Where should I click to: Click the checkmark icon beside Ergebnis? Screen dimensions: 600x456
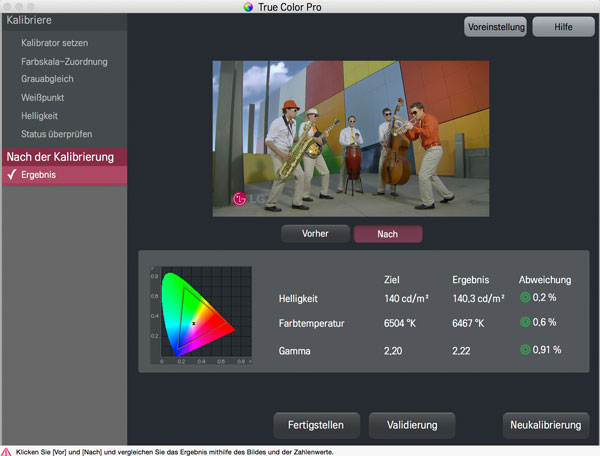11,175
